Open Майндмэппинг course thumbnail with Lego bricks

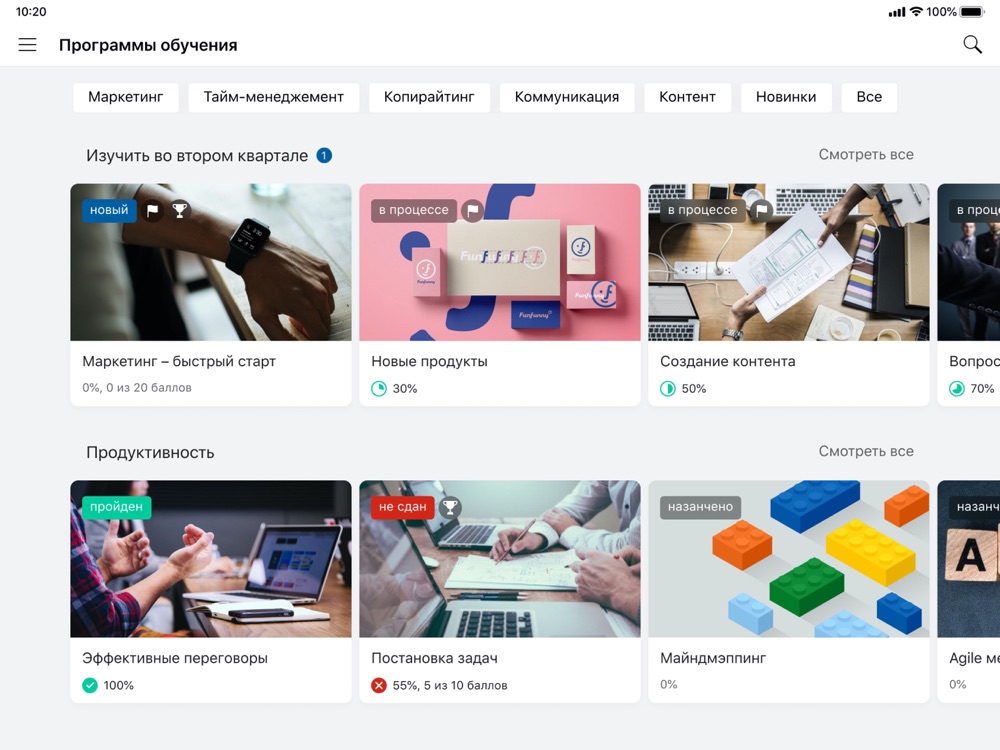788,559
